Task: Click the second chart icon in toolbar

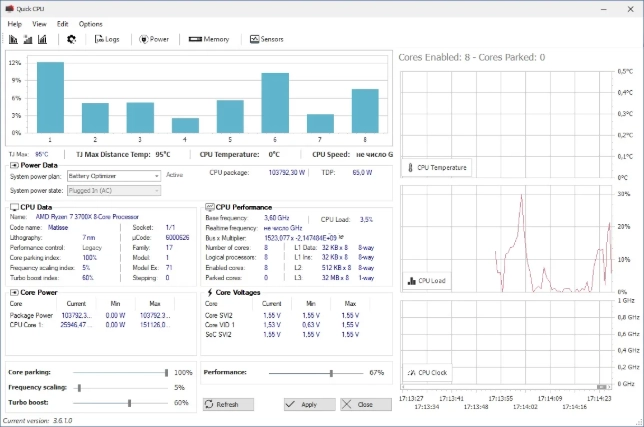Action: (27, 39)
